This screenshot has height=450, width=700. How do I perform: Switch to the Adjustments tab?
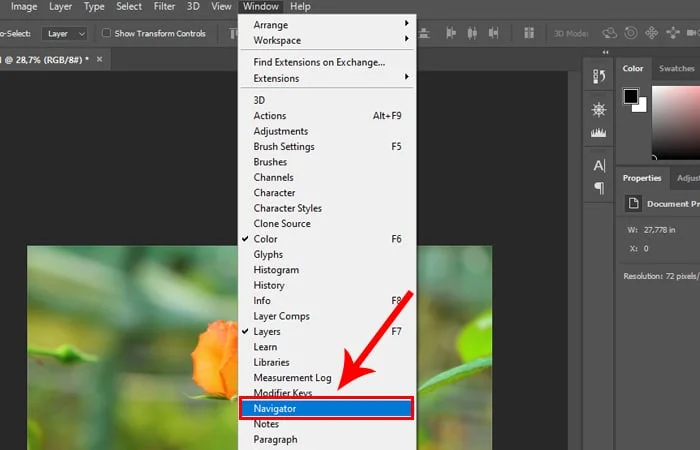point(688,178)
